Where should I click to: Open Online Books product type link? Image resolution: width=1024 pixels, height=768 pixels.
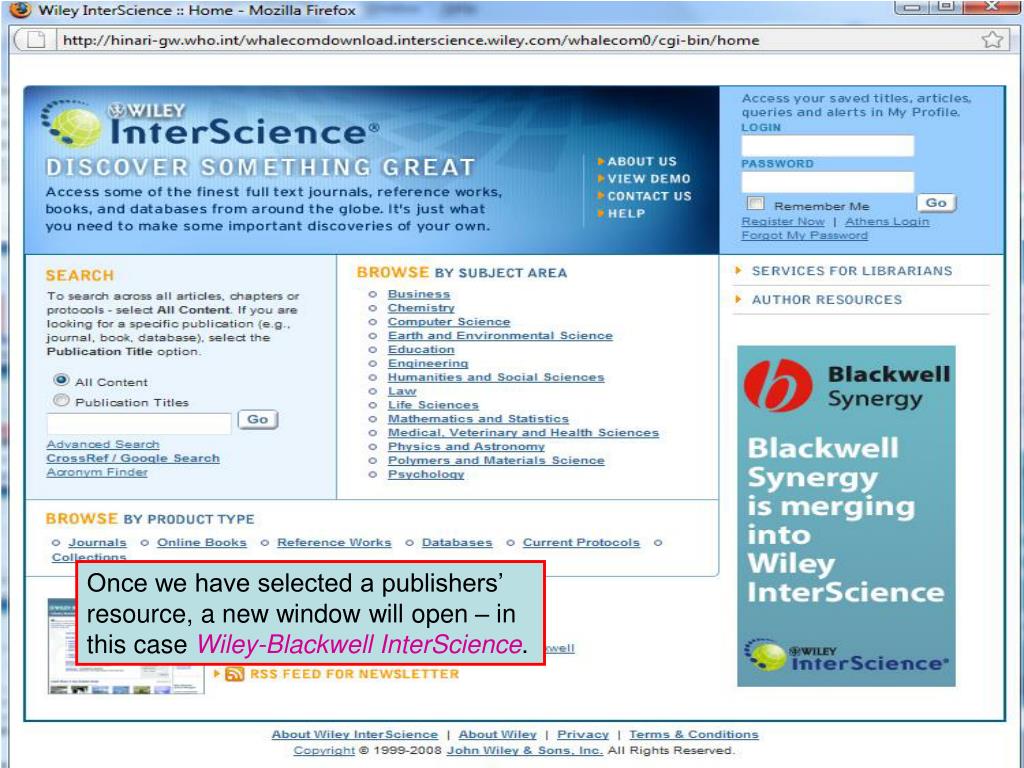point(202,542)
